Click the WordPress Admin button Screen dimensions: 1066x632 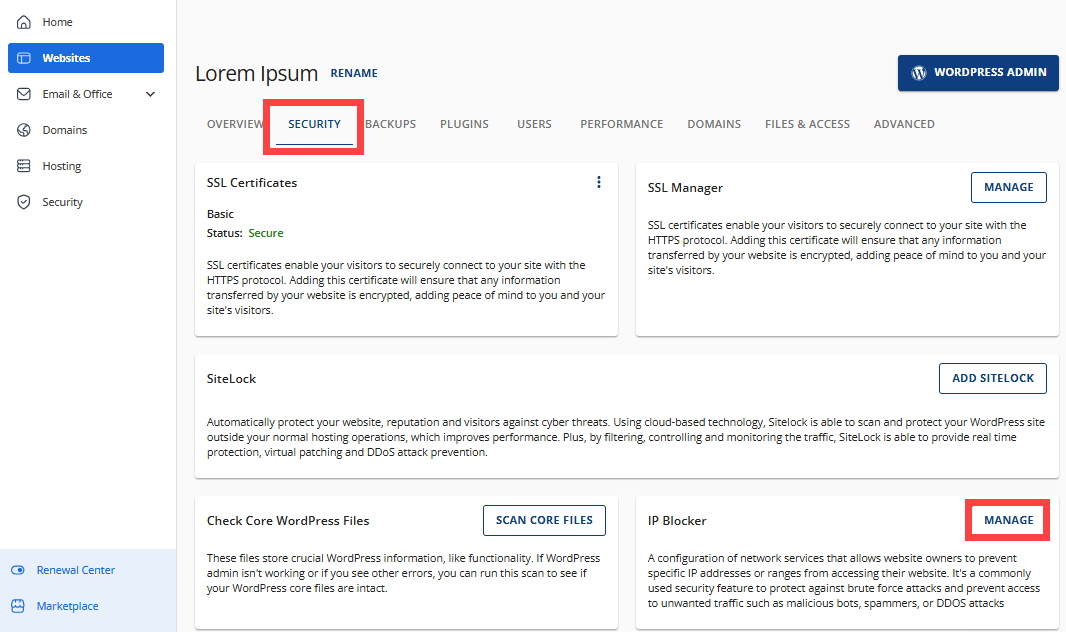point(978,73)
